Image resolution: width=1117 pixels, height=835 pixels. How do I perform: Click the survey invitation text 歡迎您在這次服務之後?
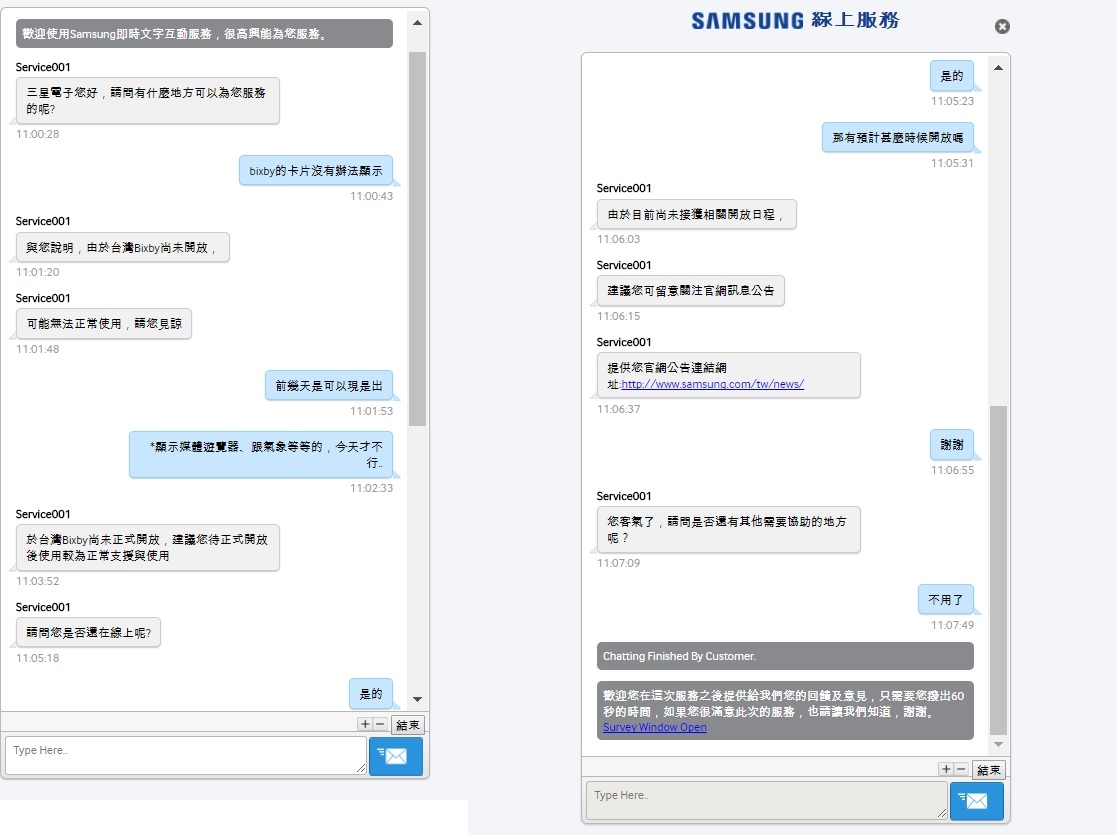pos(784,703)
